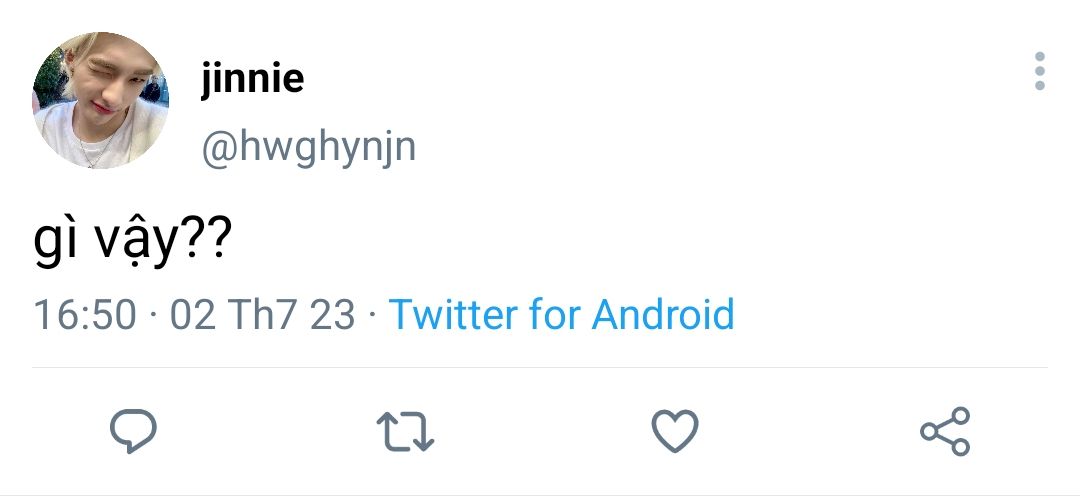Viewport: 1080px width, 496px height.
Task: Open jinnie's profile picture
Action: (100, 101)
